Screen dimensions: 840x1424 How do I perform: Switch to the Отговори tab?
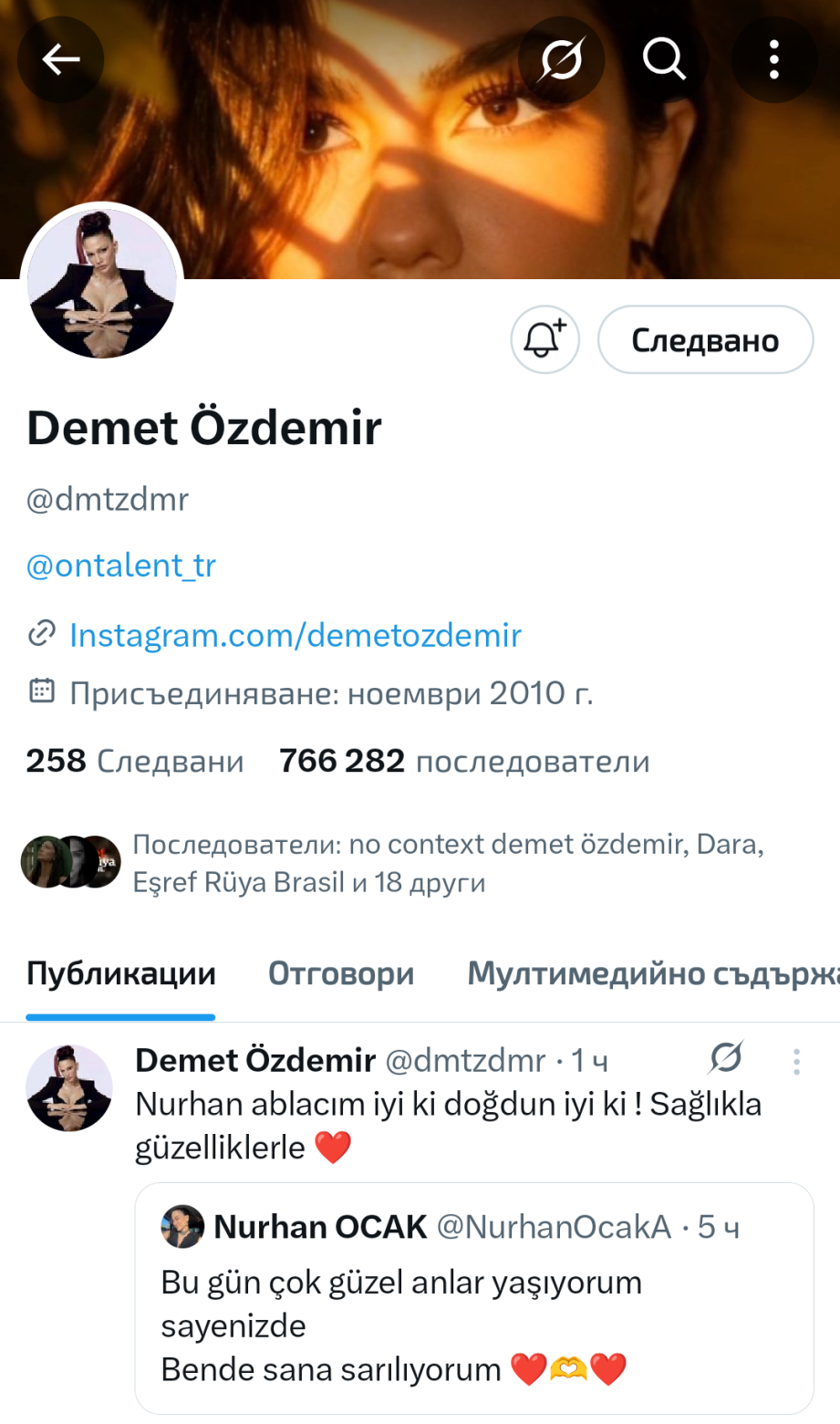[x=341, y=974]
